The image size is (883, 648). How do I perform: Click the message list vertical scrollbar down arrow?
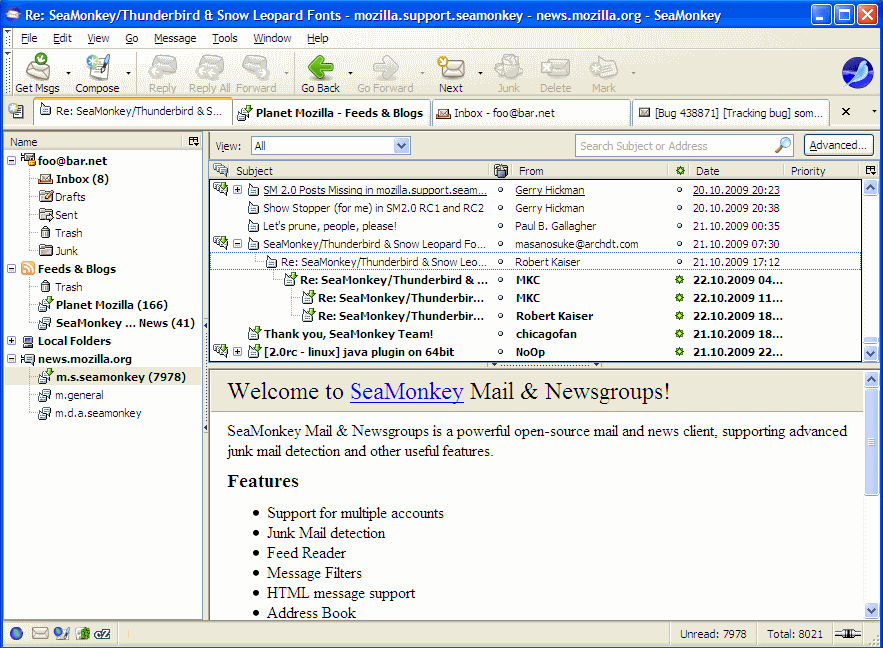pos(869,352)
